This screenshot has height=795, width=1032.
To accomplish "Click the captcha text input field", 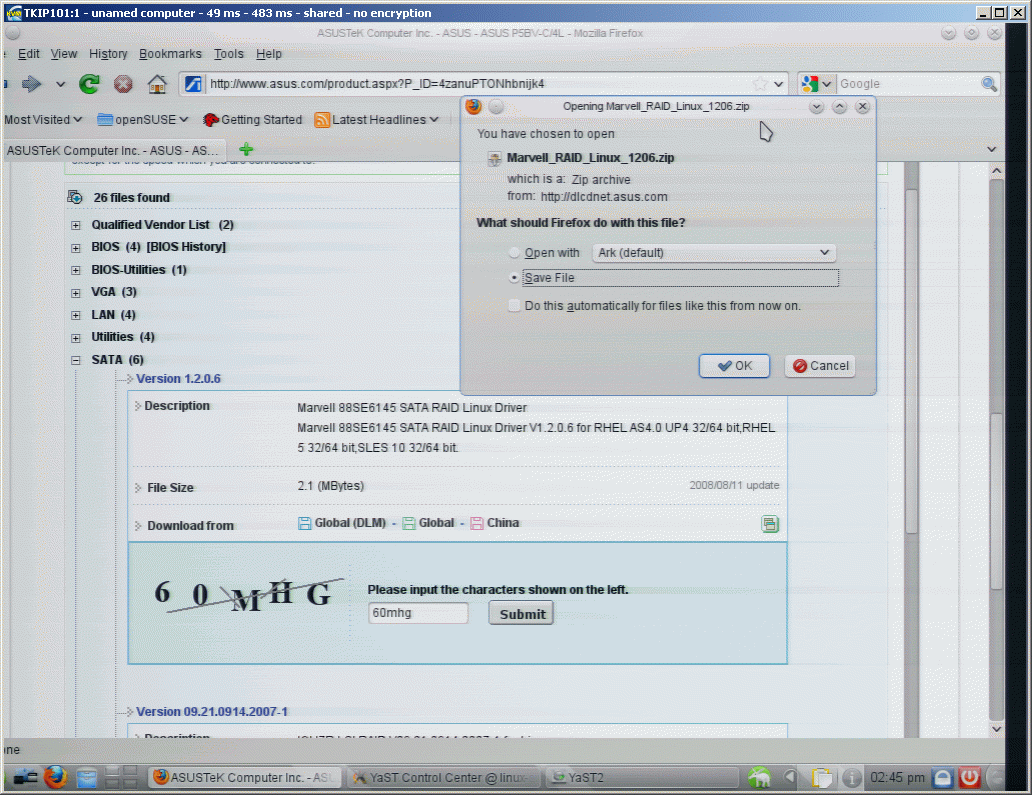I will tap(418, 613).
